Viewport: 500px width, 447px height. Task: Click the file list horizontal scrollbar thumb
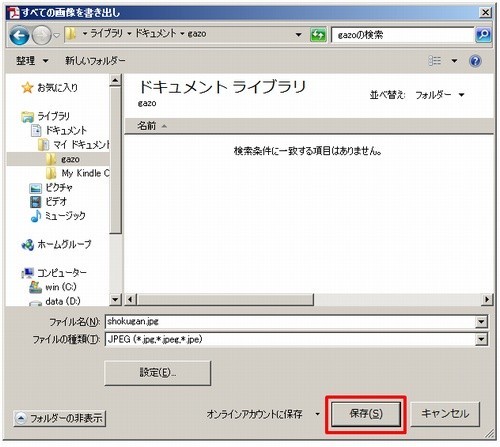(x=225, y=299)
